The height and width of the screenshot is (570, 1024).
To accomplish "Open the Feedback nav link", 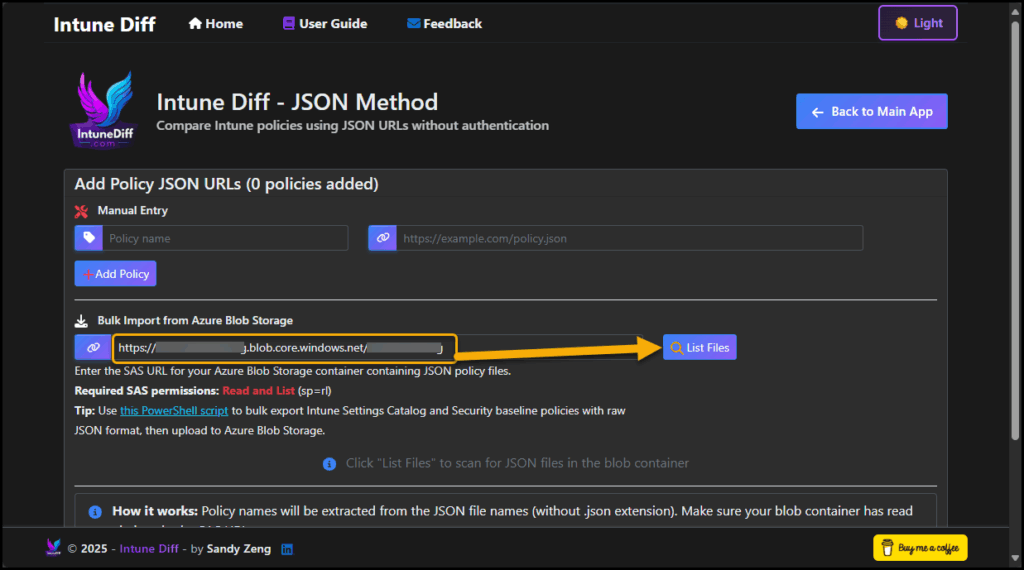I will coord(444,24).
